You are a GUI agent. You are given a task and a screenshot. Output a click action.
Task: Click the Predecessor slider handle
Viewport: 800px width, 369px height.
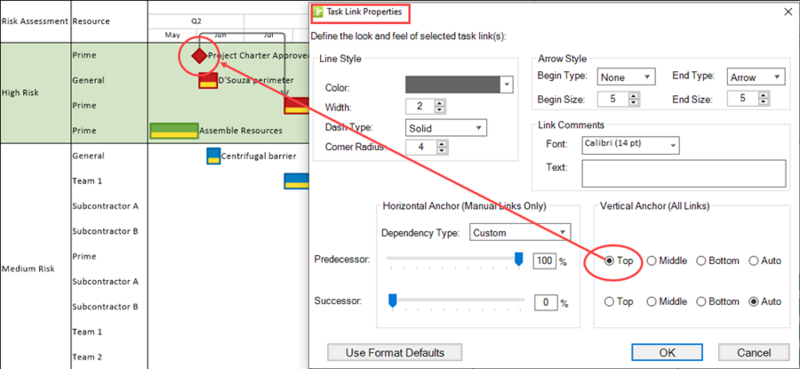(519, 259)
